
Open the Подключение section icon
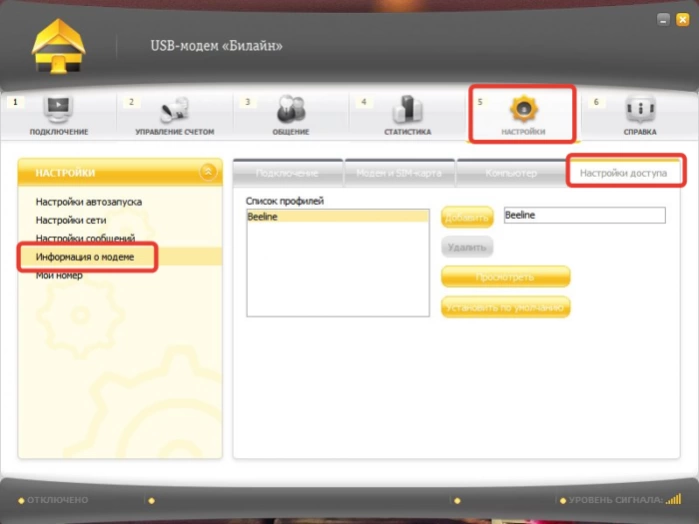[58, 108]
